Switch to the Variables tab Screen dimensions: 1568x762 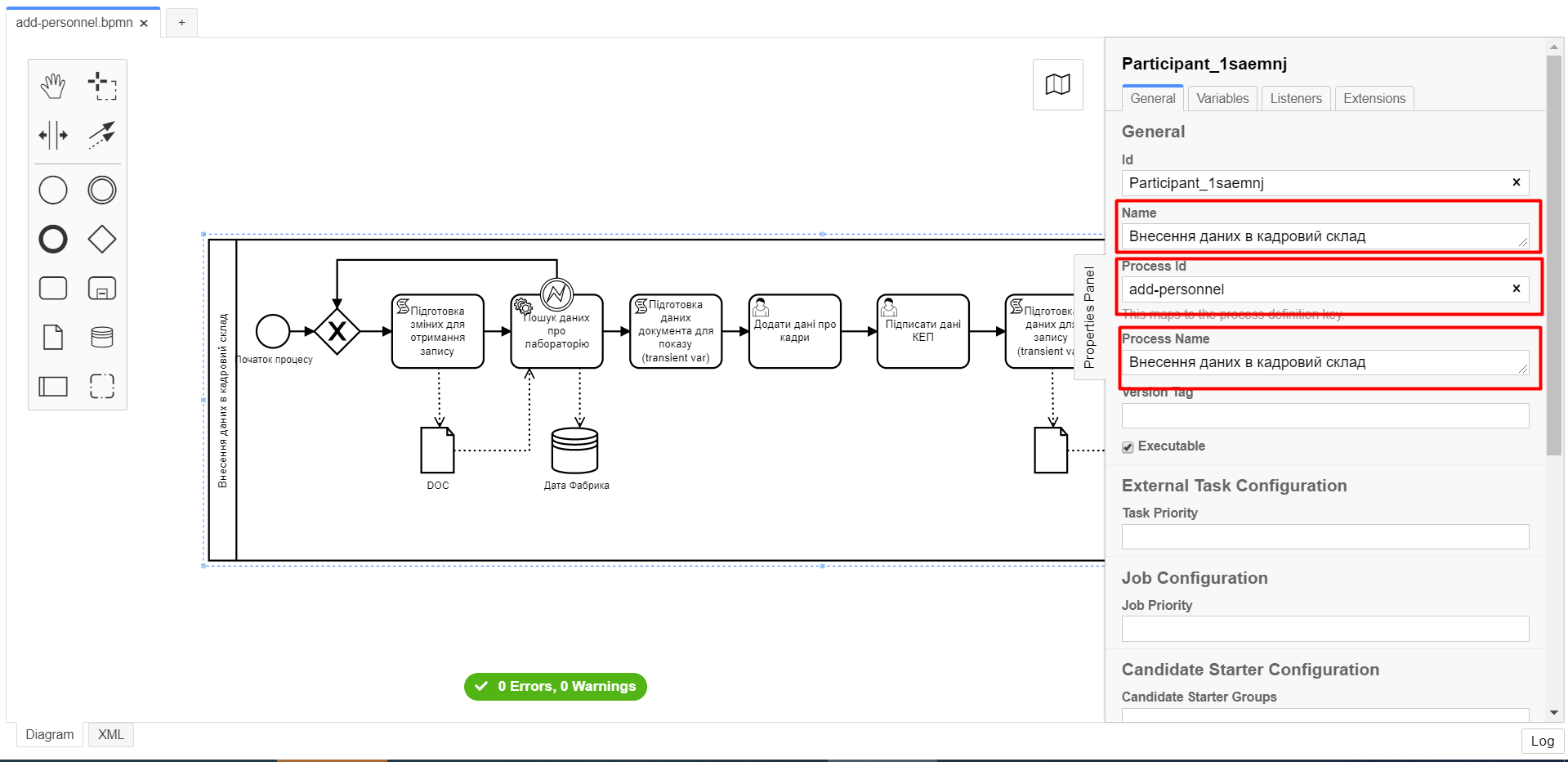[x=1222, y=99]
